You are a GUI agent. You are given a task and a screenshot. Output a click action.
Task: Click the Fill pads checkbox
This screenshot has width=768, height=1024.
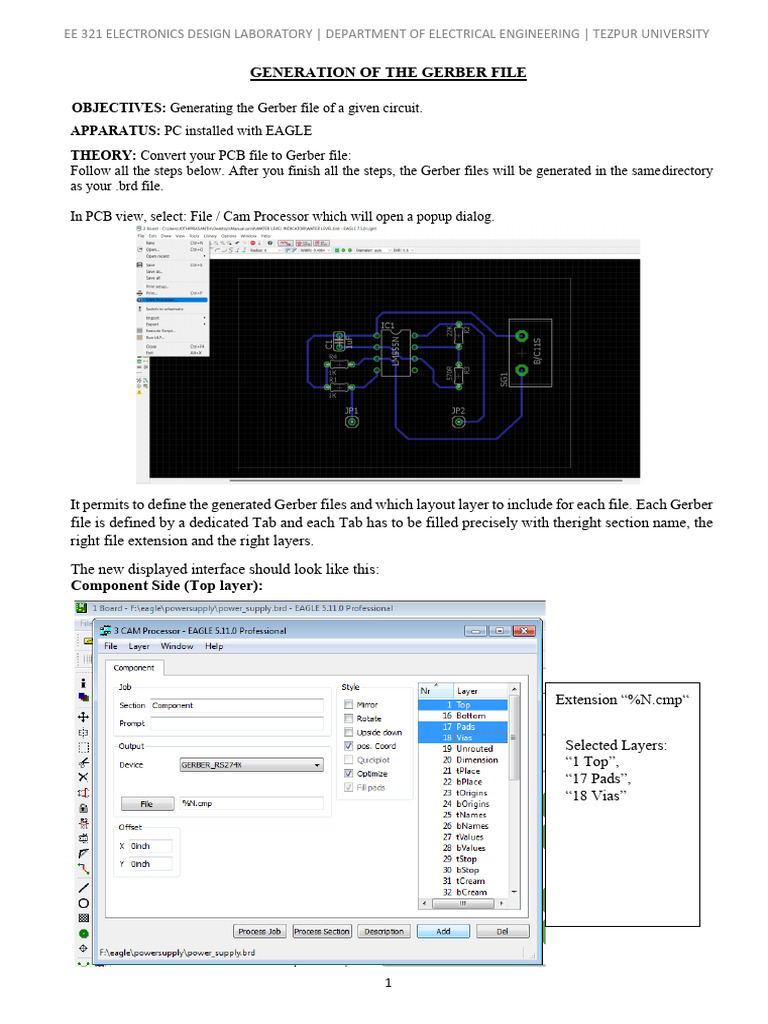tap(349, 787)
